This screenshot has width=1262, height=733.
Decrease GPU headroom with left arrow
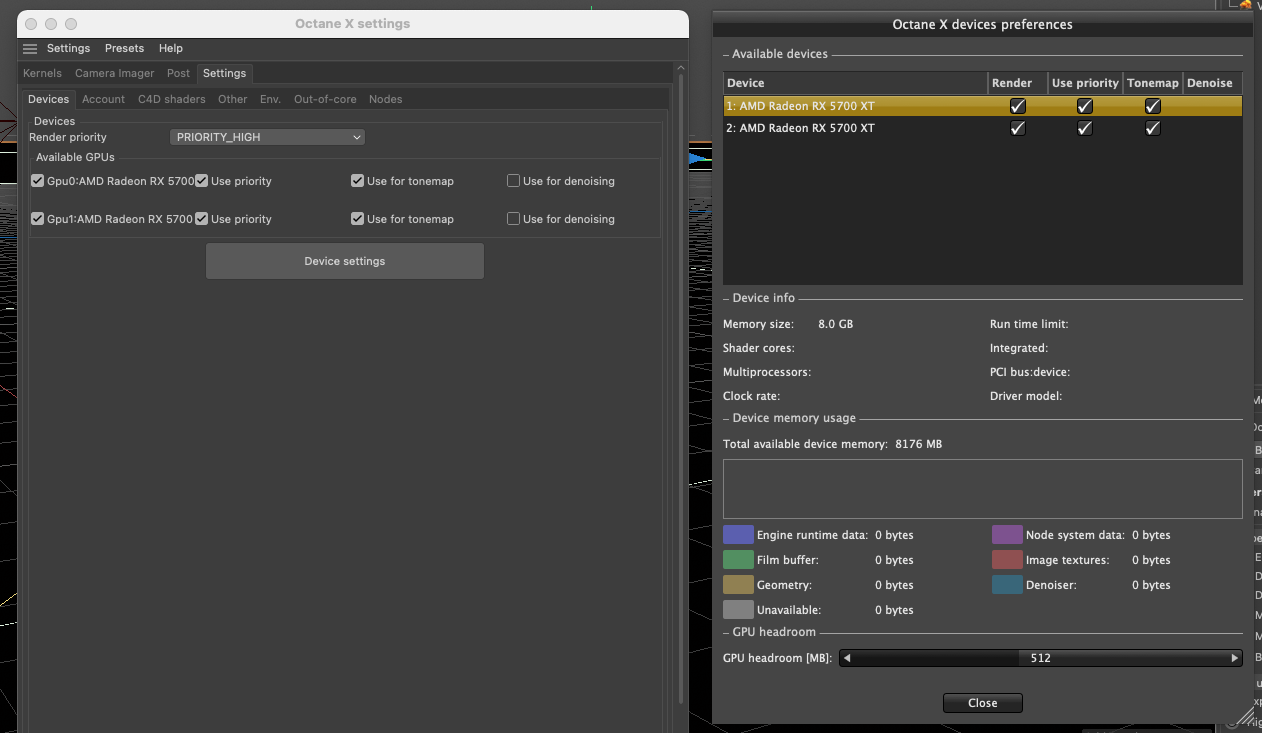847,658
